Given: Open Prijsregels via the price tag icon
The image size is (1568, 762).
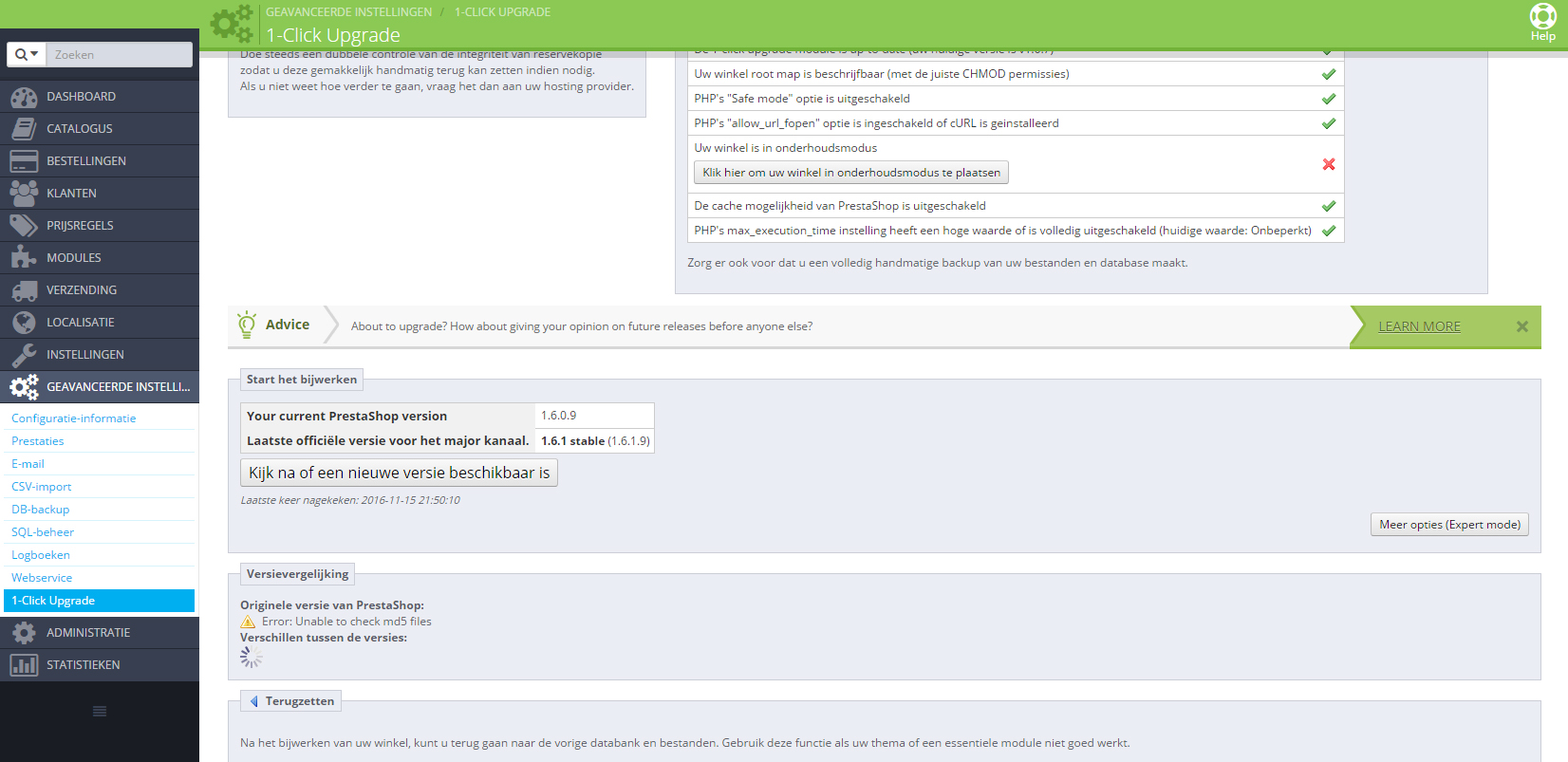Looking at the screenshot, I should tap(24, 226).
